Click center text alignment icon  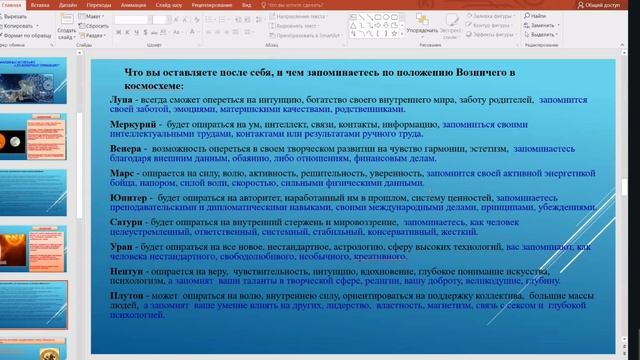(x=218, y=32)
